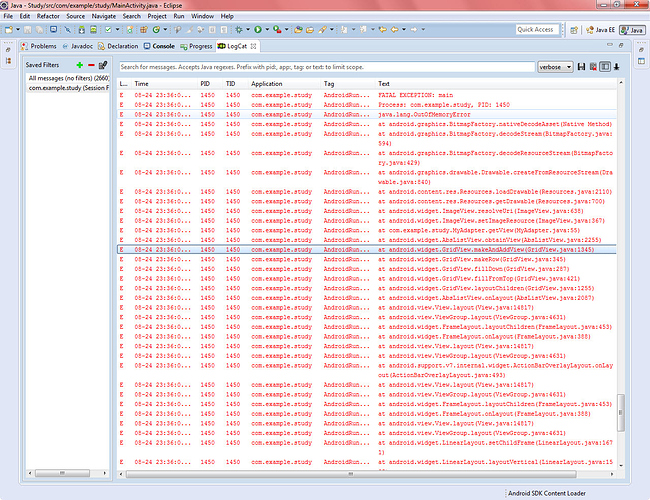This screenshot has height=500, width=650.
Task: Delete the selected logcat filter
Action: (x=91, y=64)
